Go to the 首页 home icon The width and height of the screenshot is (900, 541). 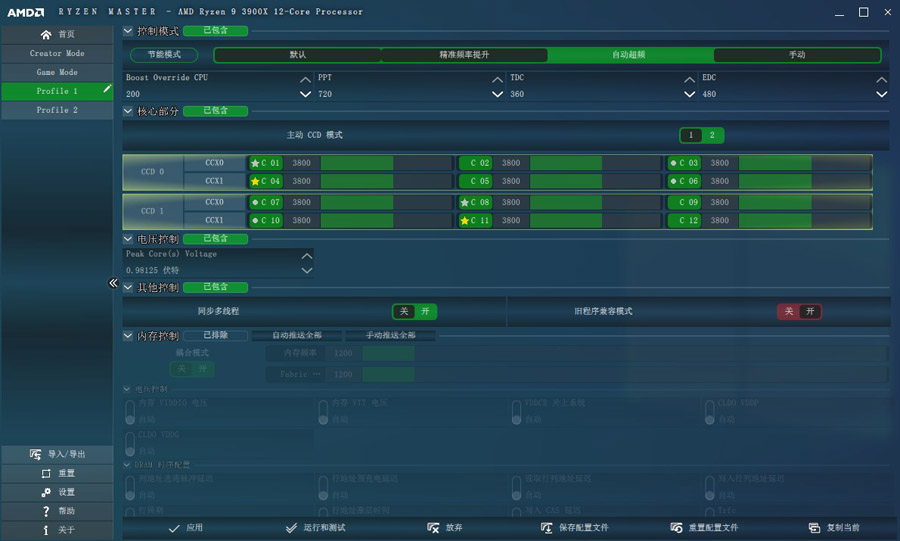(46, 34)
